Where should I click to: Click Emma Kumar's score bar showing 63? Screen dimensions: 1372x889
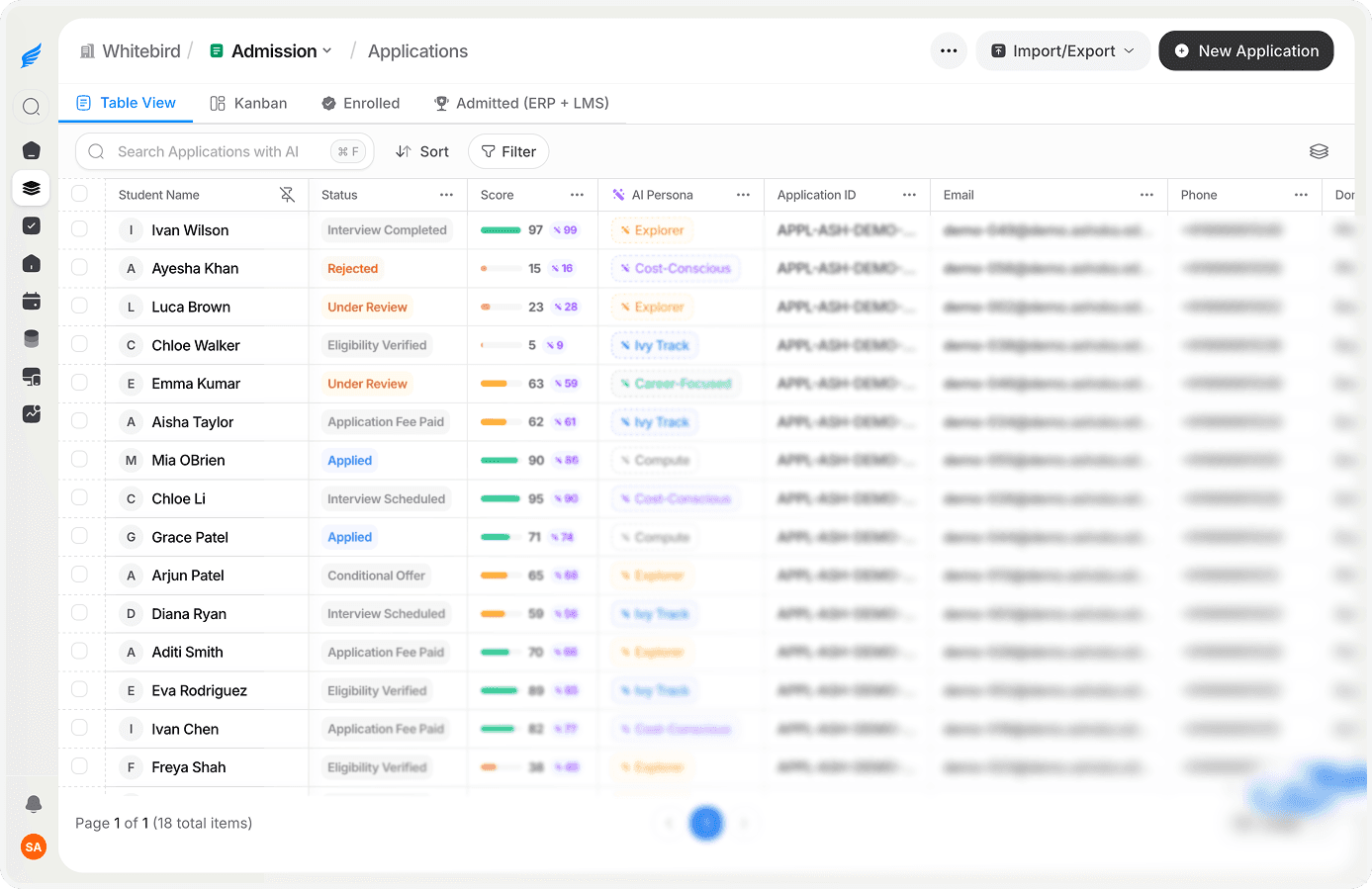click(501, 384)
